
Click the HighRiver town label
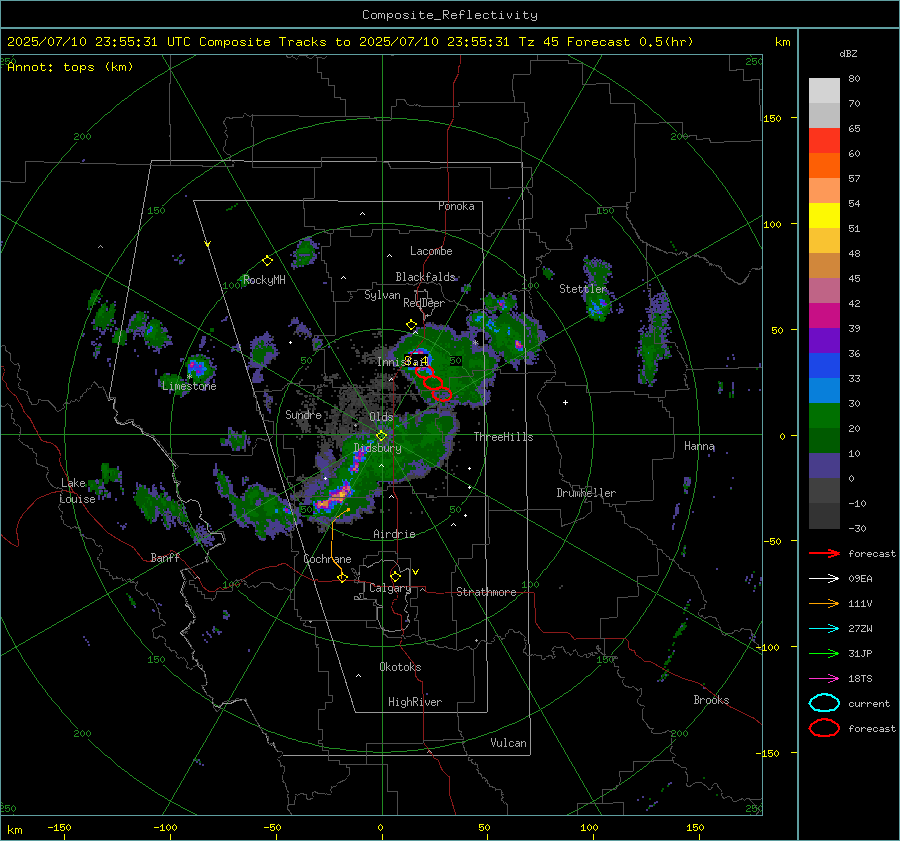(415, 702)
